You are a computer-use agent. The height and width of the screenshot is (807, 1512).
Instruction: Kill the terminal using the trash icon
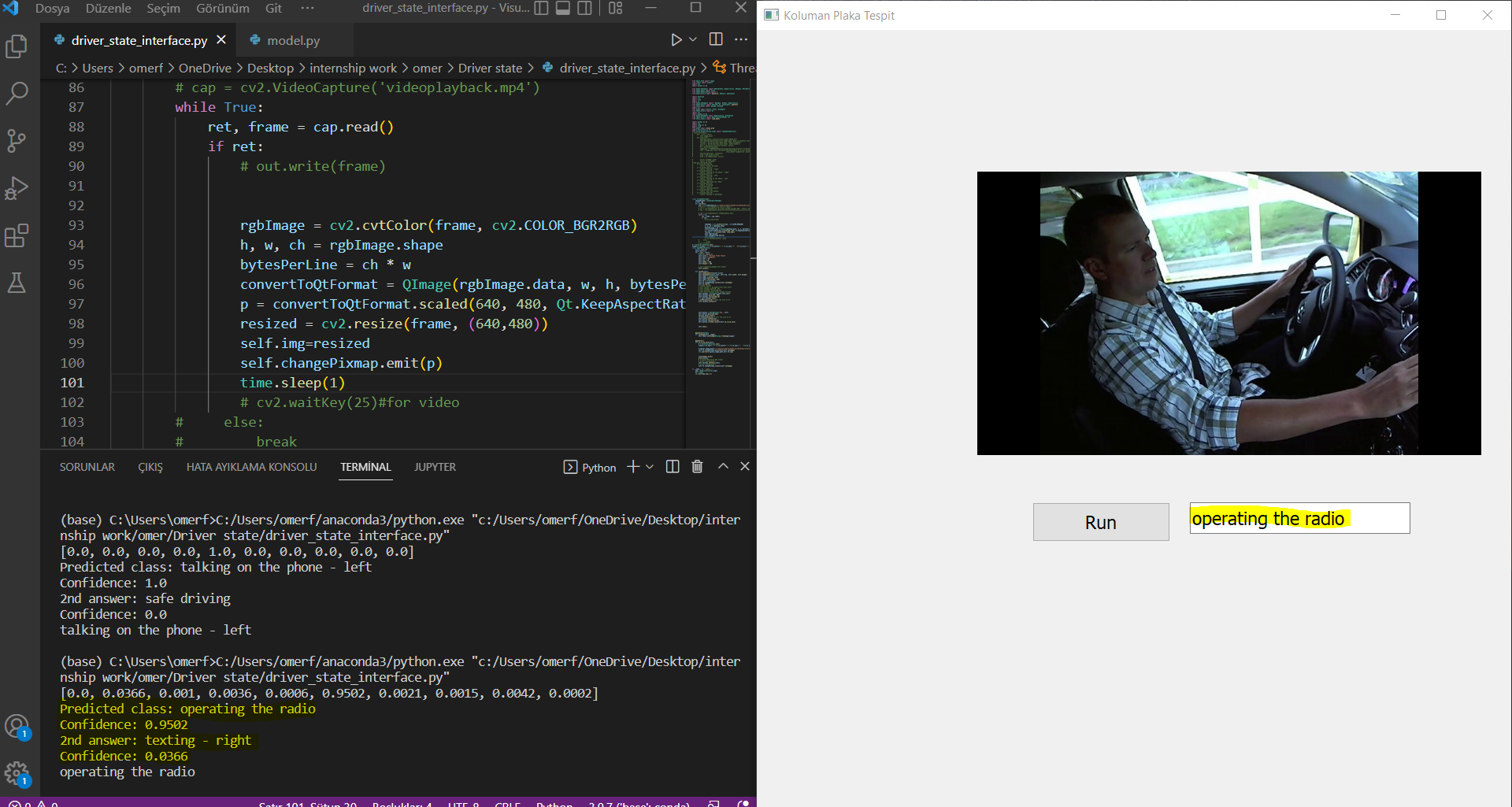pos(696,466)
